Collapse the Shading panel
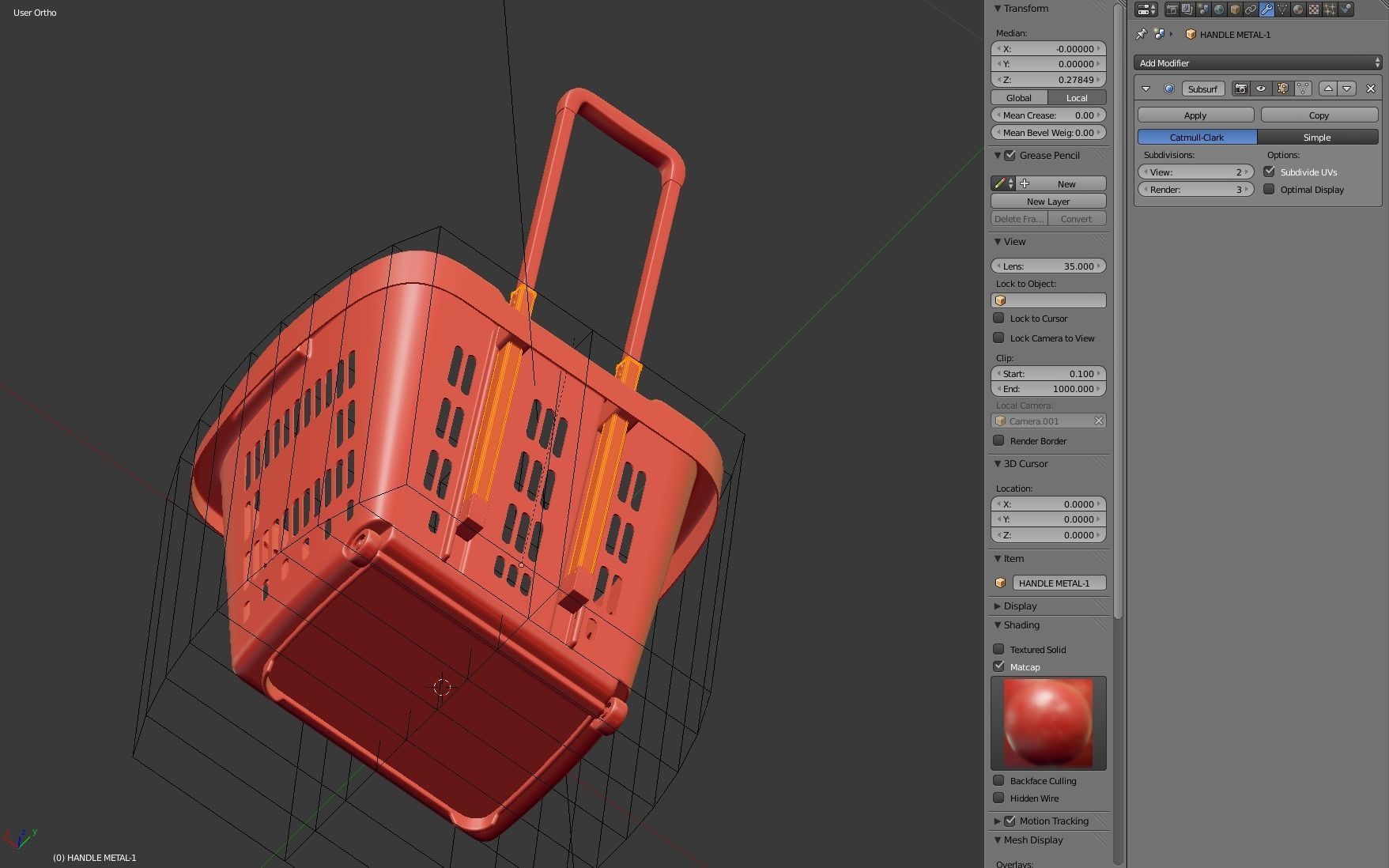This screenshot has width=1389, height=868. [x=998, y=625]
